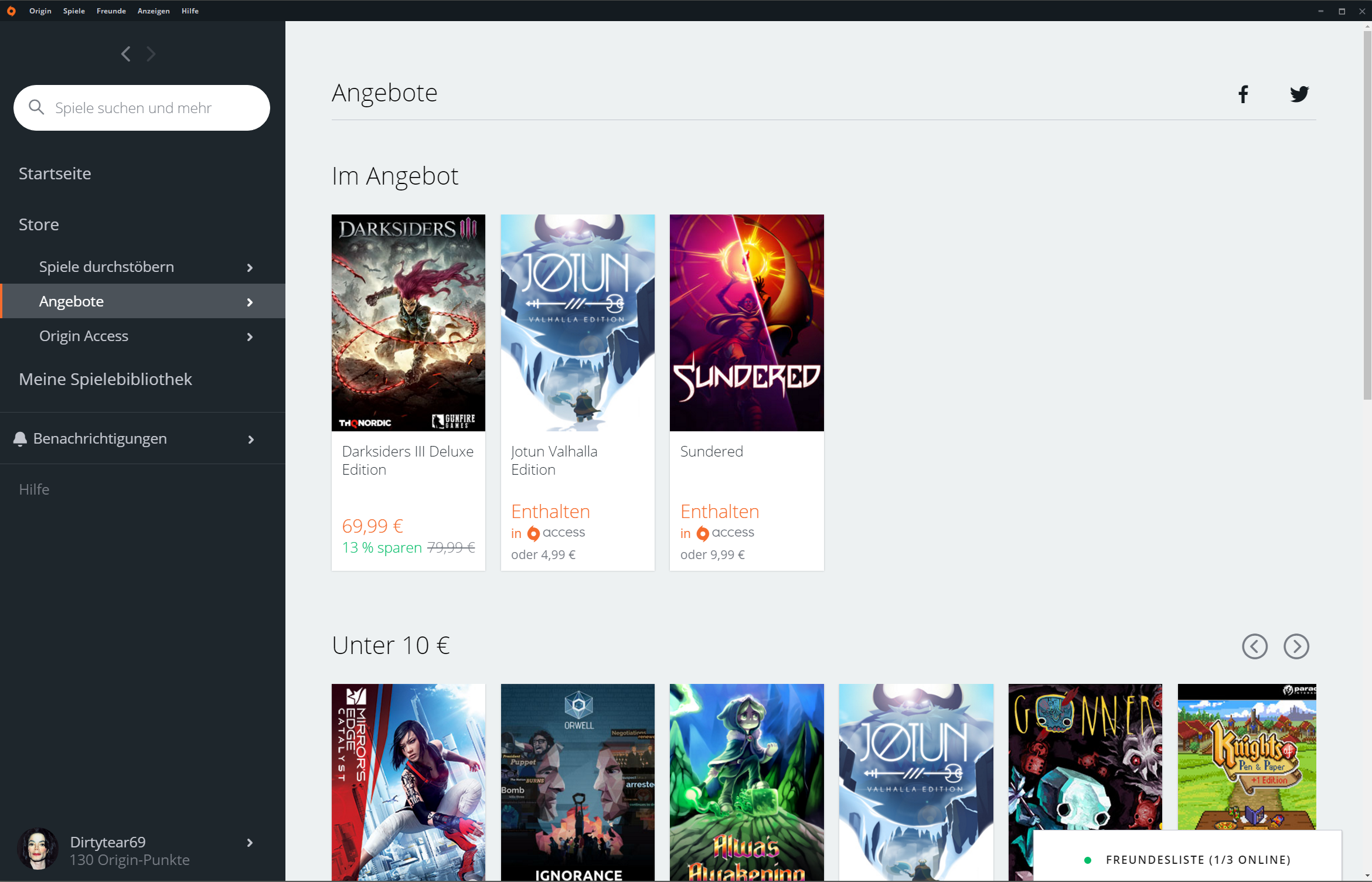The height and width of the screenshot is (882, 1372).
Task: Click the Sundered title text
Action: click(x=711, y=451)
